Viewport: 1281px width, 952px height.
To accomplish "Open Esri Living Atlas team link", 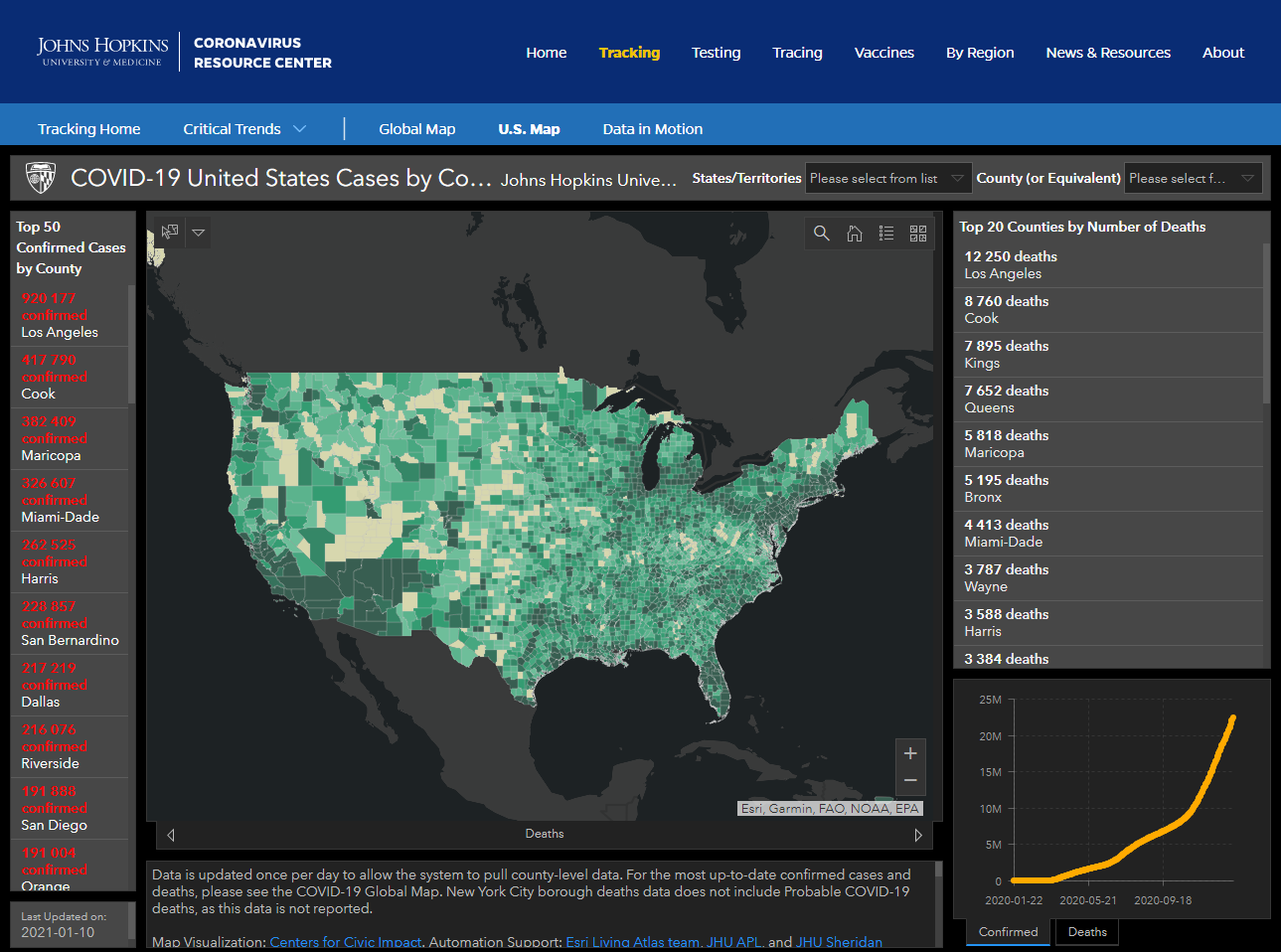I will pos(632,942).
